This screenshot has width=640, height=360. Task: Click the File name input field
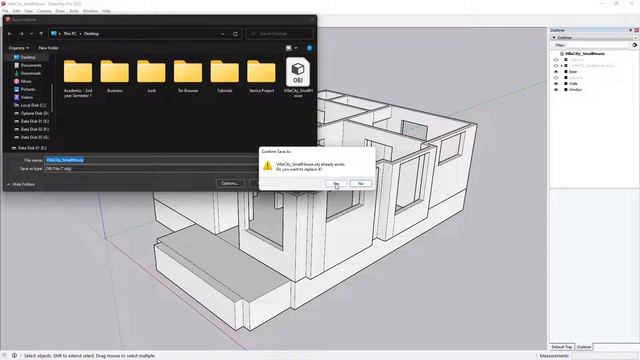click(151, 160)
